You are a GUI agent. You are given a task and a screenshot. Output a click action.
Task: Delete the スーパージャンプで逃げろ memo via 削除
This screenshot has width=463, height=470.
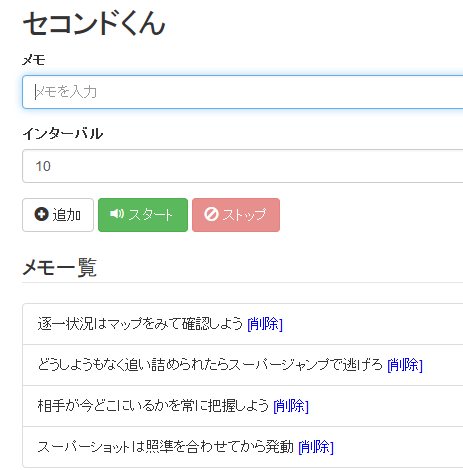pyautogui.click(x=405, y=365)
